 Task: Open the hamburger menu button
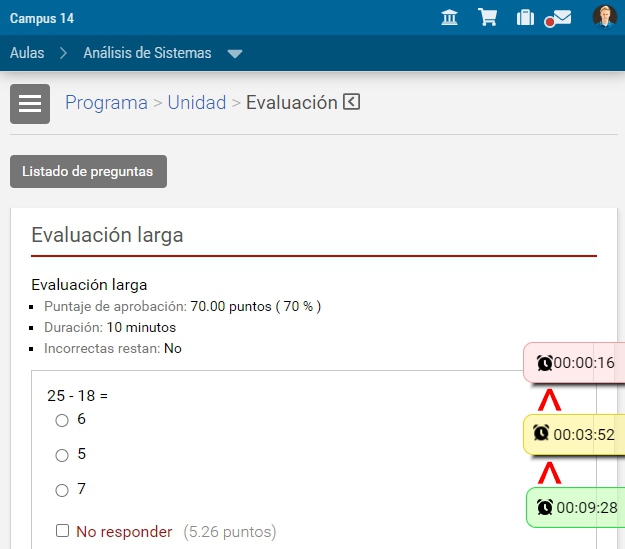(30, 104)
